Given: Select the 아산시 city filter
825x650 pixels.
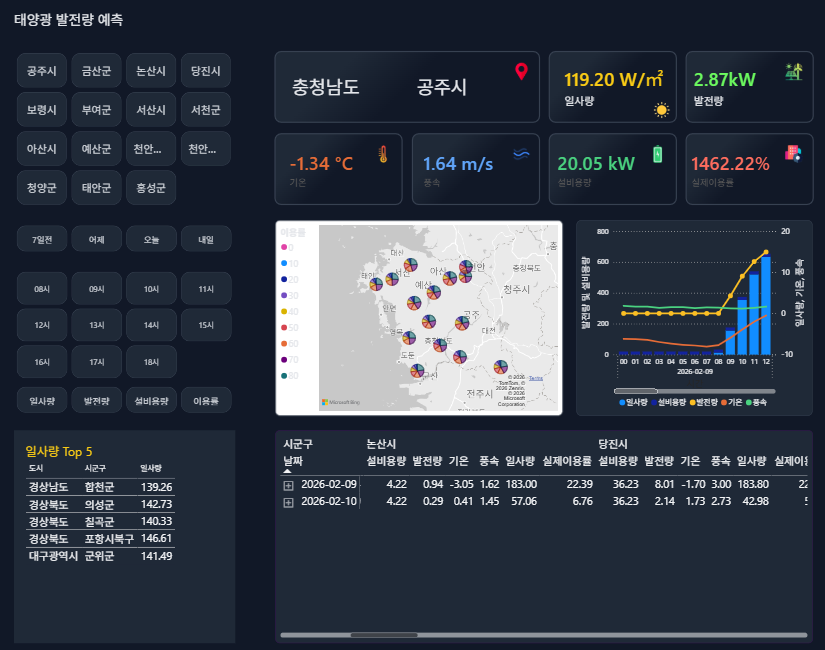Looking at the screenshot, I should point(42,148).
